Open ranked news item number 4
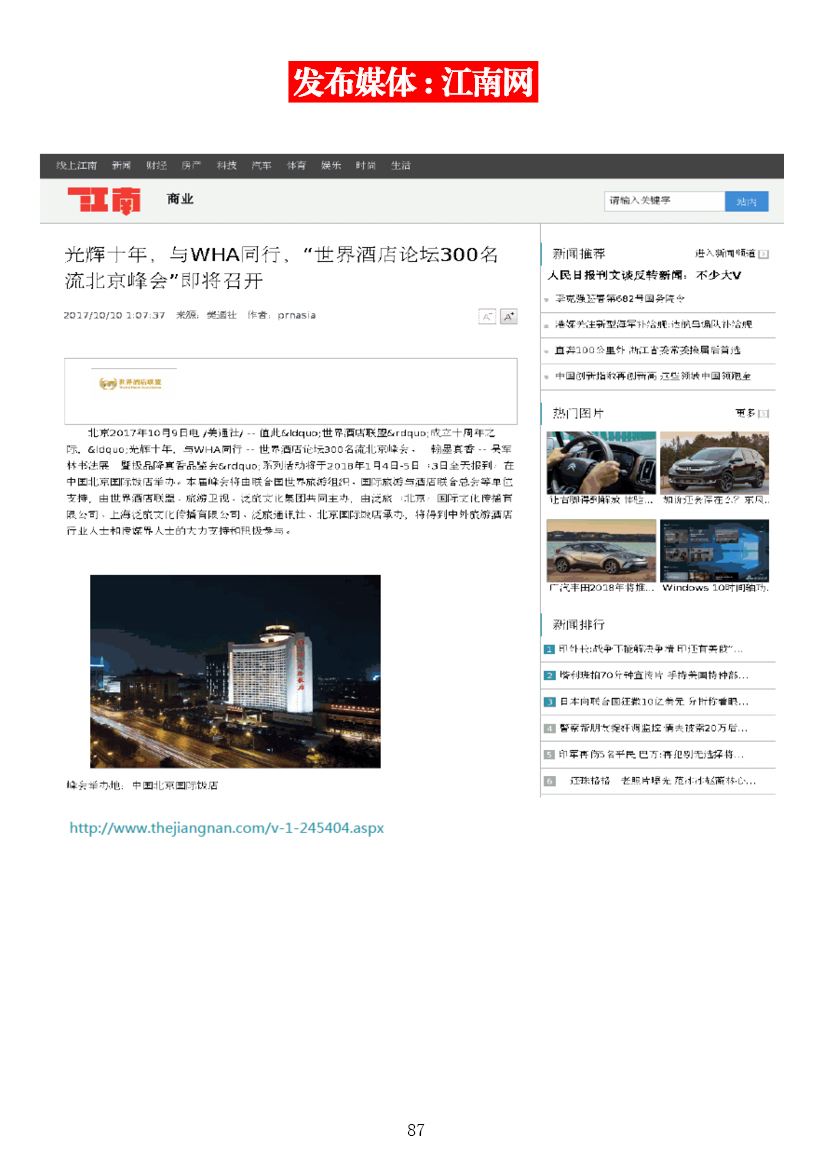This screenshot has height=1170, width=827. [654, 728]
